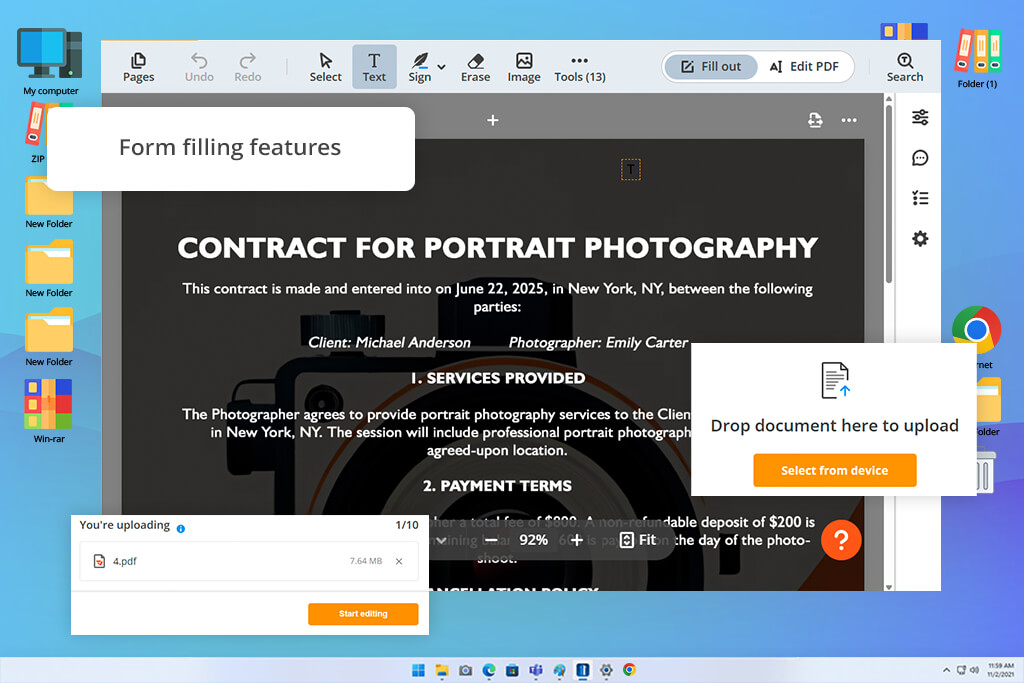
Task: Zoom out with the minus button
Action: coord(491,540)
